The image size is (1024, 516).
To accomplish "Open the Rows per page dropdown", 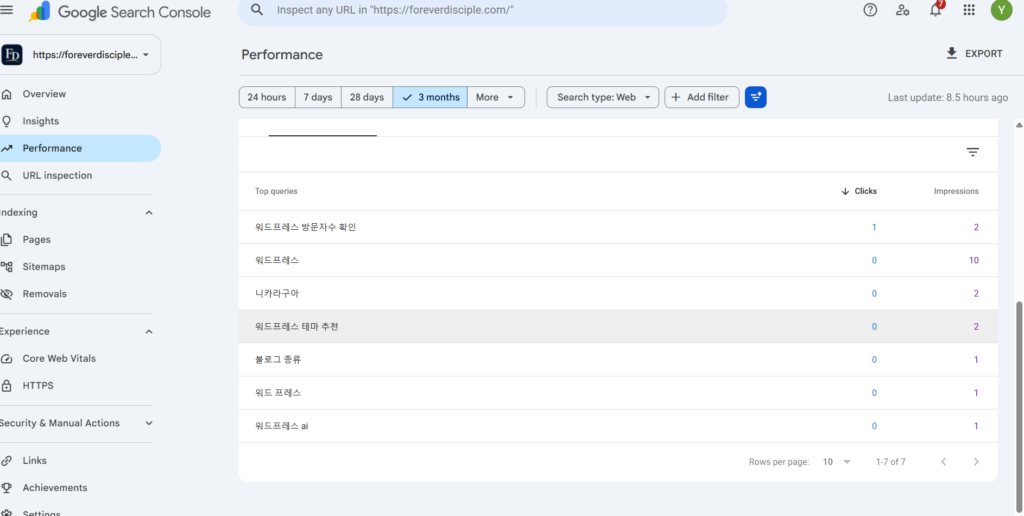I will click(837, 462).
